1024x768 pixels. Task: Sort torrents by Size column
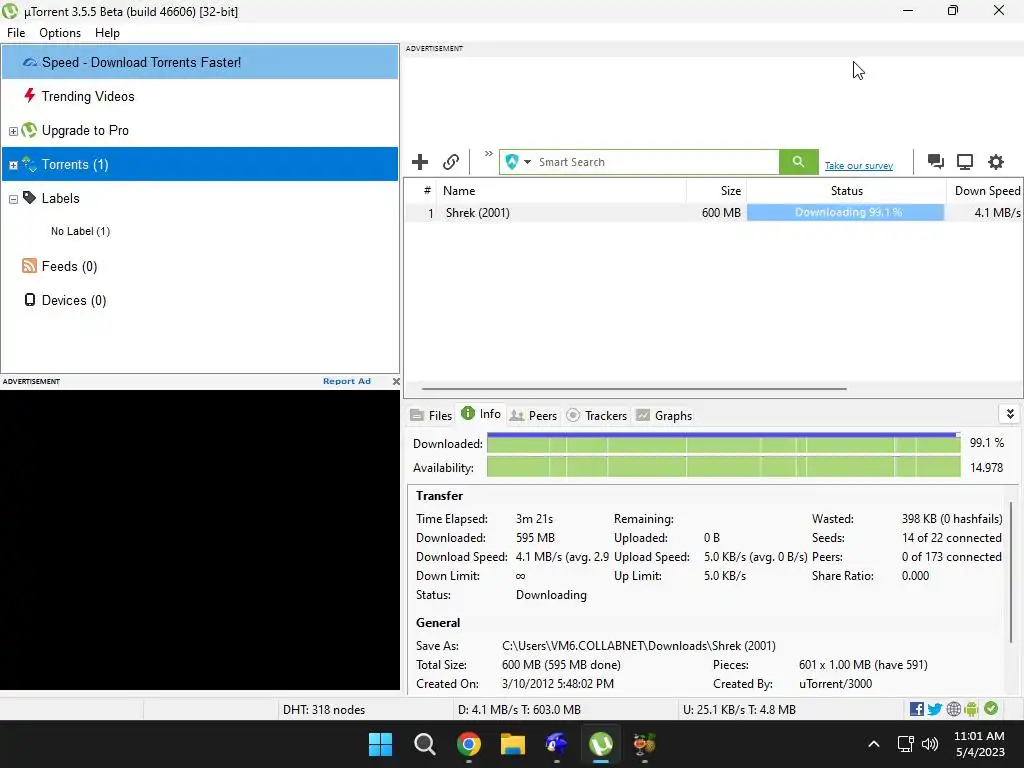[x=716, y=191]
